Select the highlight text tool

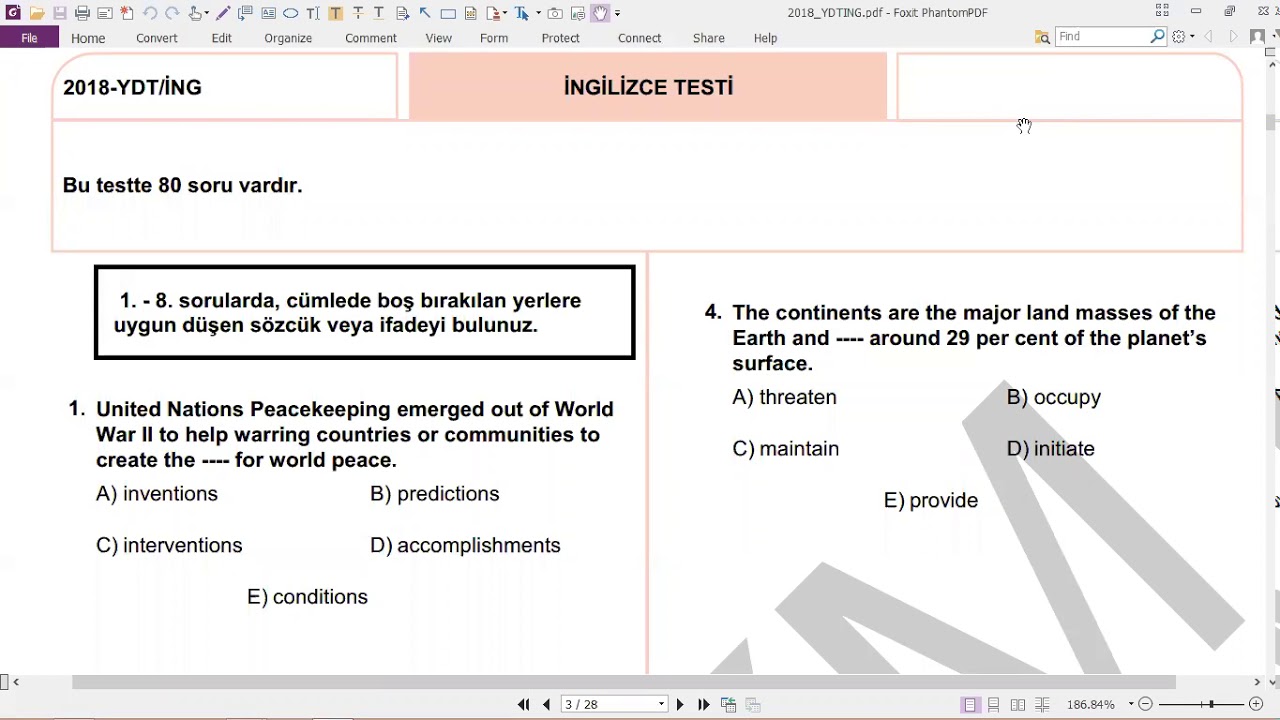[x=335, y=13]
